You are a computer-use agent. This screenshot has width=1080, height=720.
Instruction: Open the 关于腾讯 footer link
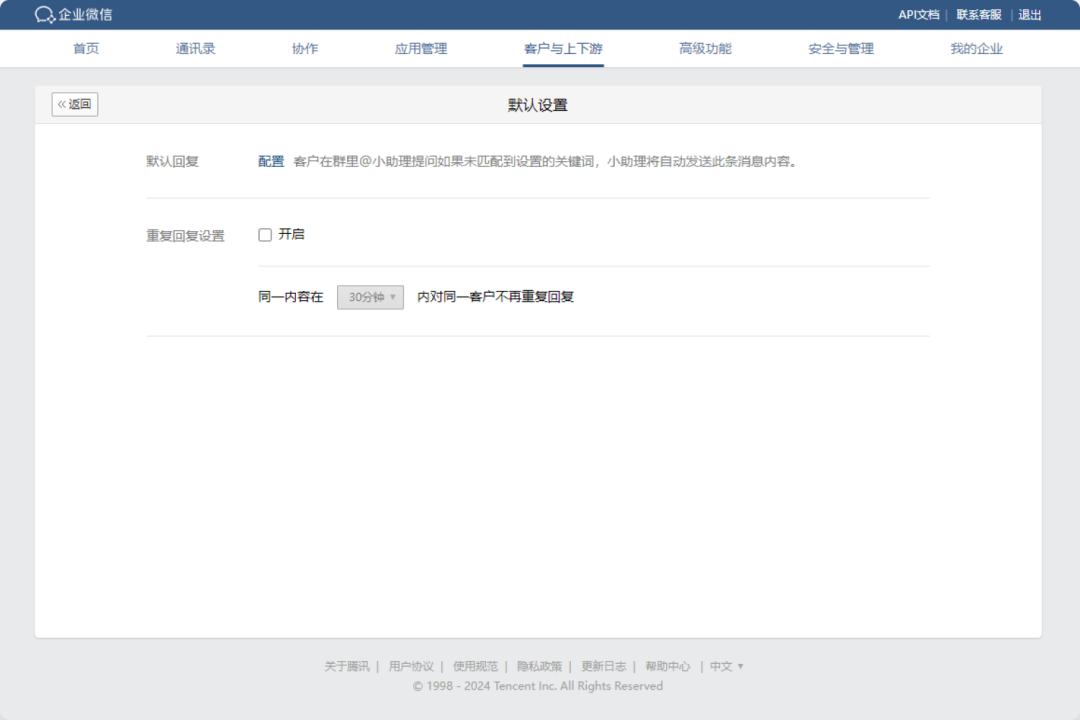346,666
